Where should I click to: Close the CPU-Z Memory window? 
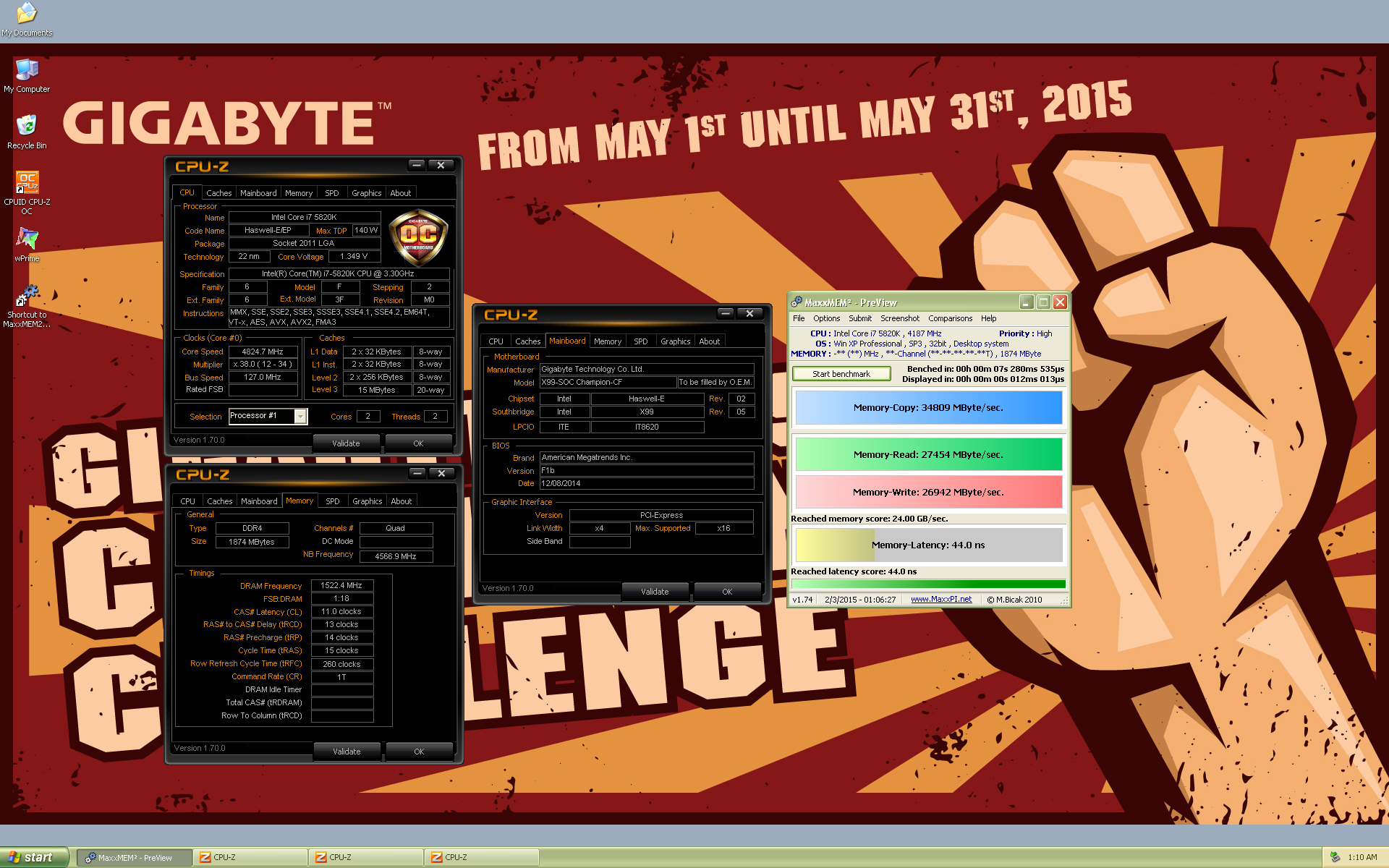[x=441, y=473]
